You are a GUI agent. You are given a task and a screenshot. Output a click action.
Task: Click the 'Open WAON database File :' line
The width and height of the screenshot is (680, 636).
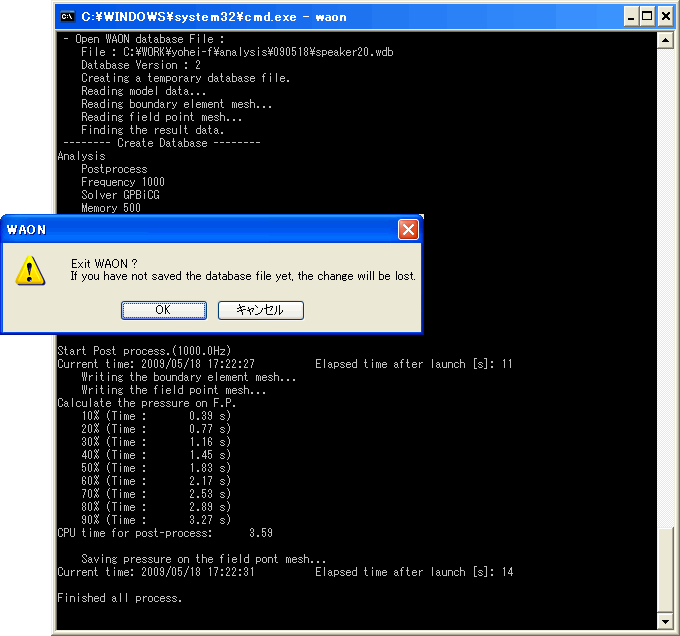point(144,39)
